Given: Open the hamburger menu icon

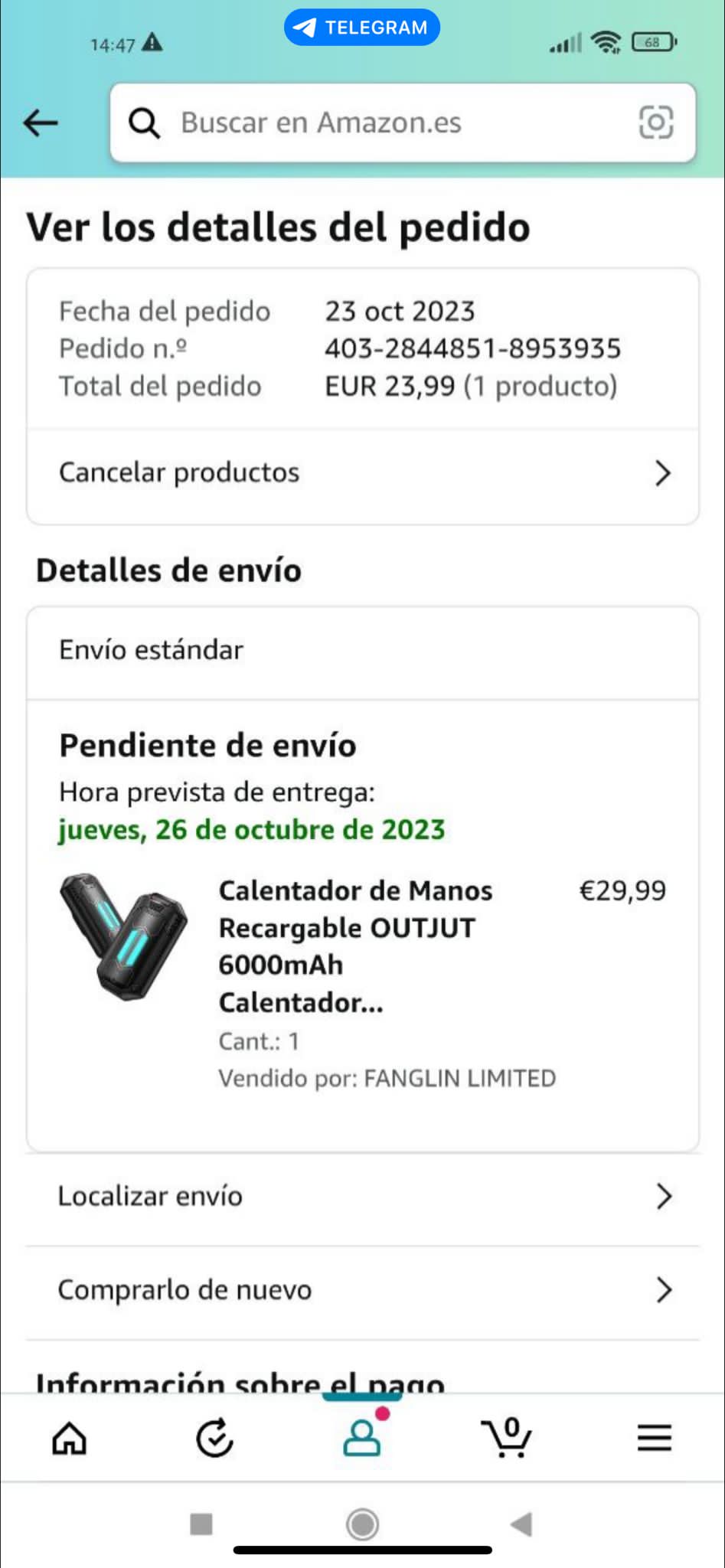Looking at the screenshot, I should [x=655, y=1439].
